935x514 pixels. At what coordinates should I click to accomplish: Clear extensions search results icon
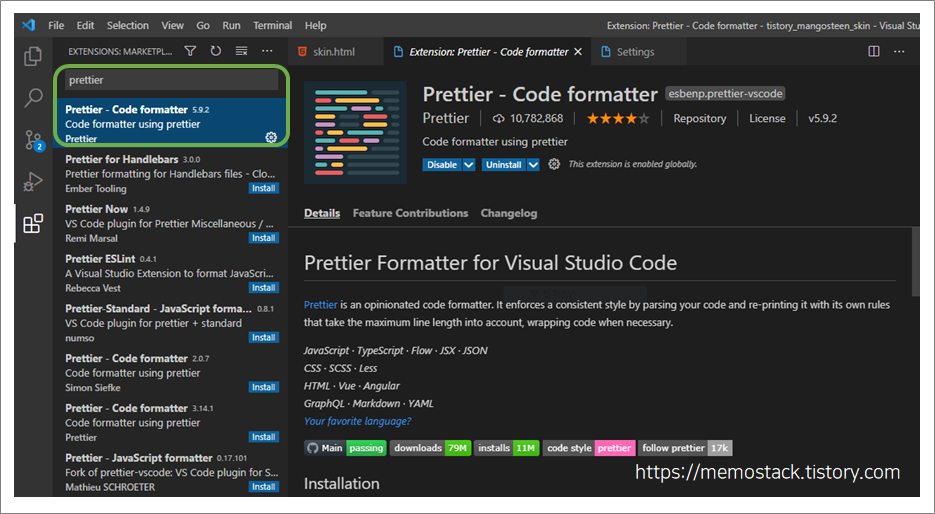coord(242,51)
